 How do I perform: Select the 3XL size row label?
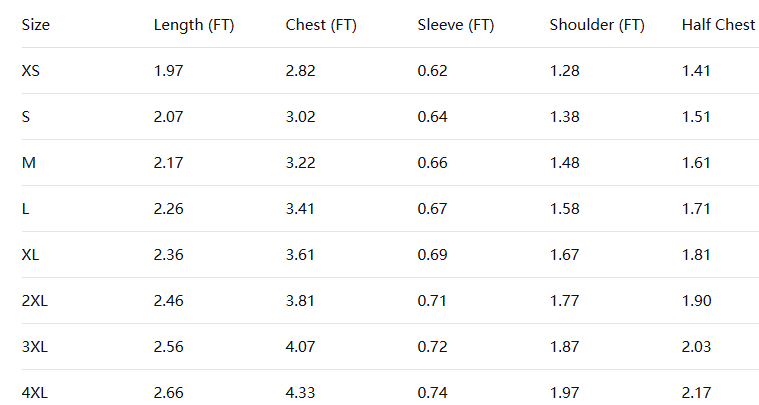(35, 346)
